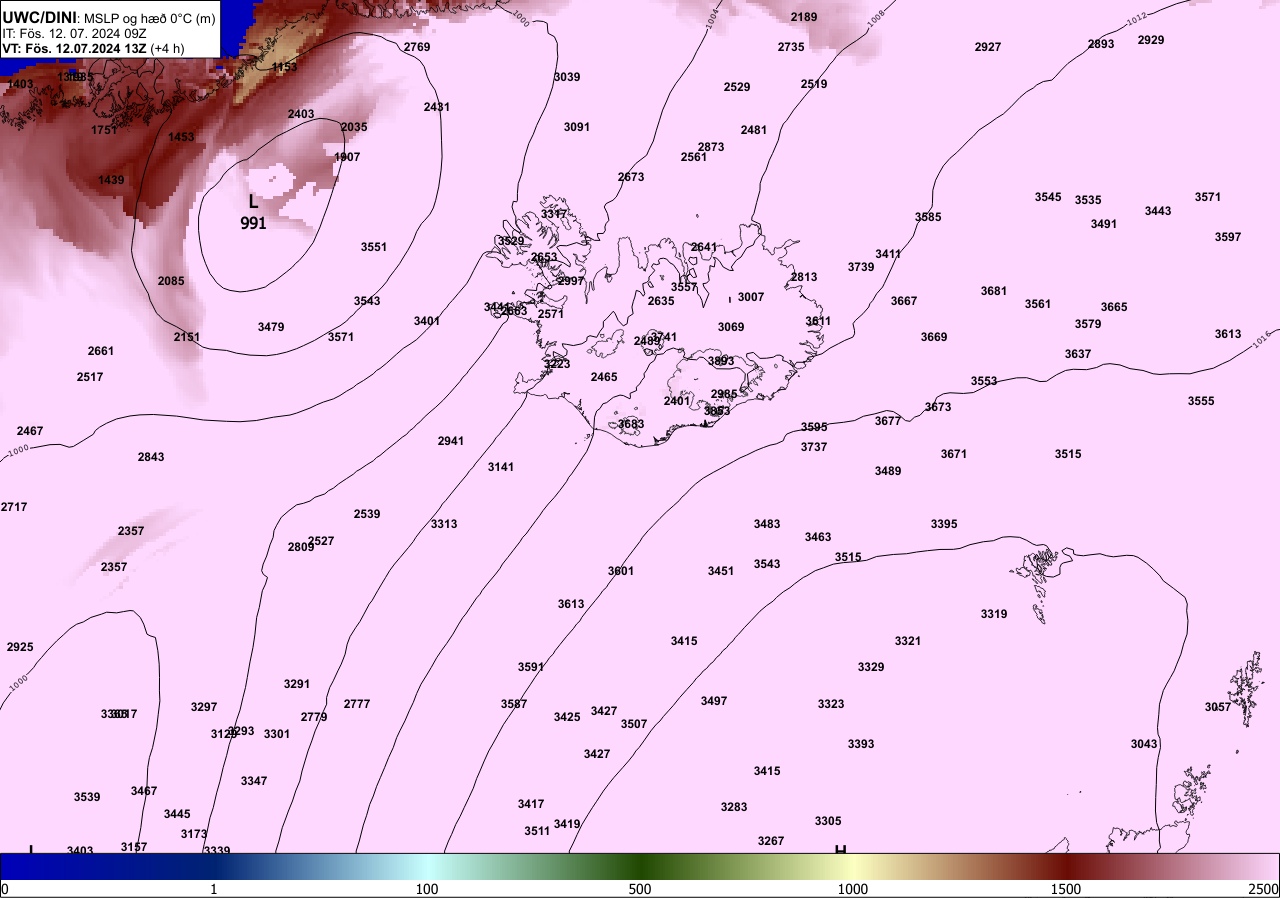Click the height value '3043'
The height and width of the screenshot is (898, 1280).
click(1144, 744)
